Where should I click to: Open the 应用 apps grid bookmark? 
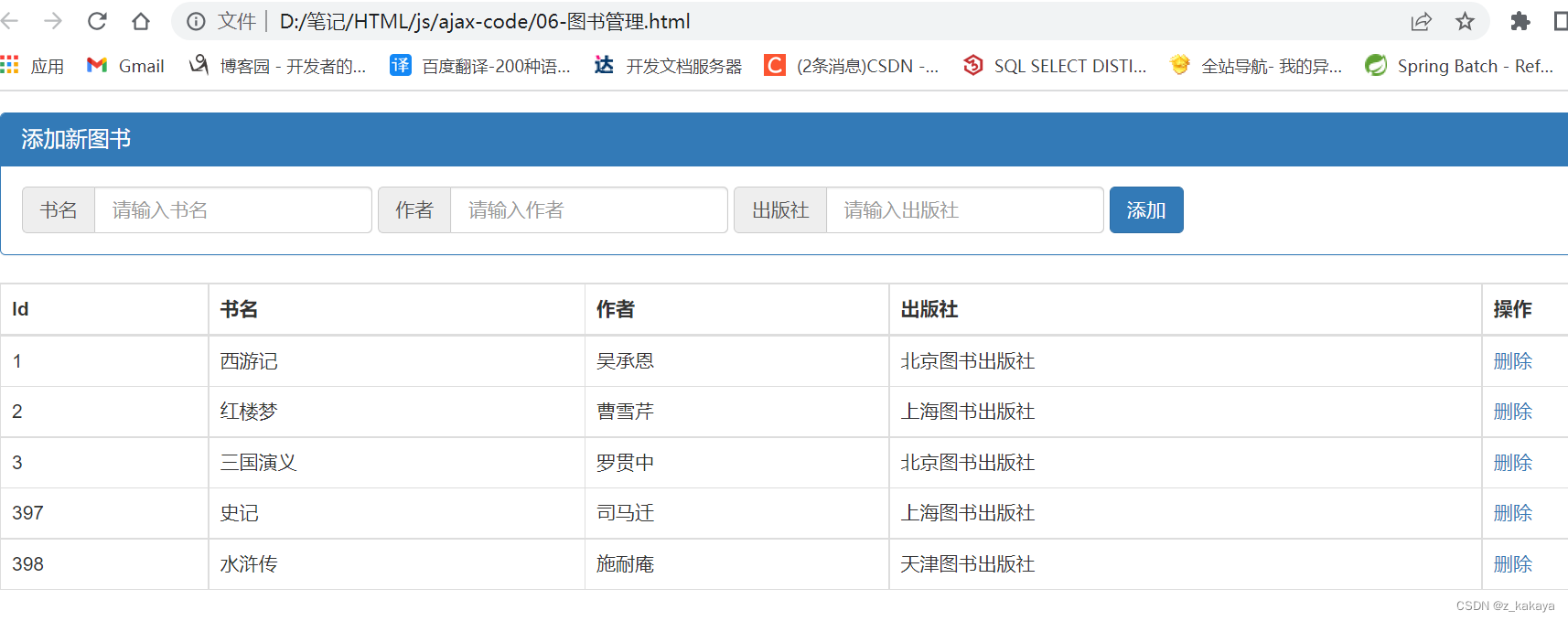click(x=33, y=66)
